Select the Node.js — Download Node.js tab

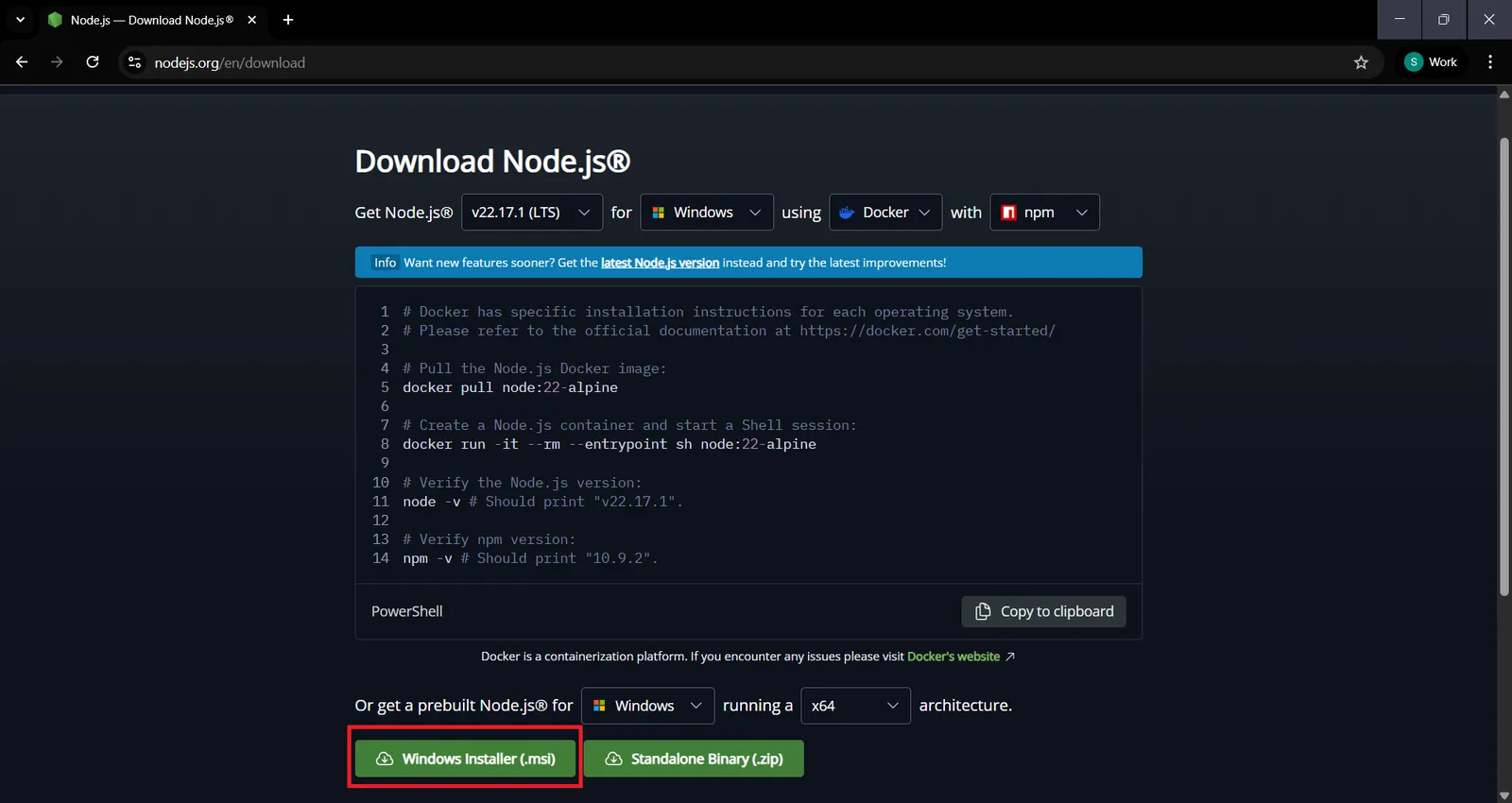(151, 20)
